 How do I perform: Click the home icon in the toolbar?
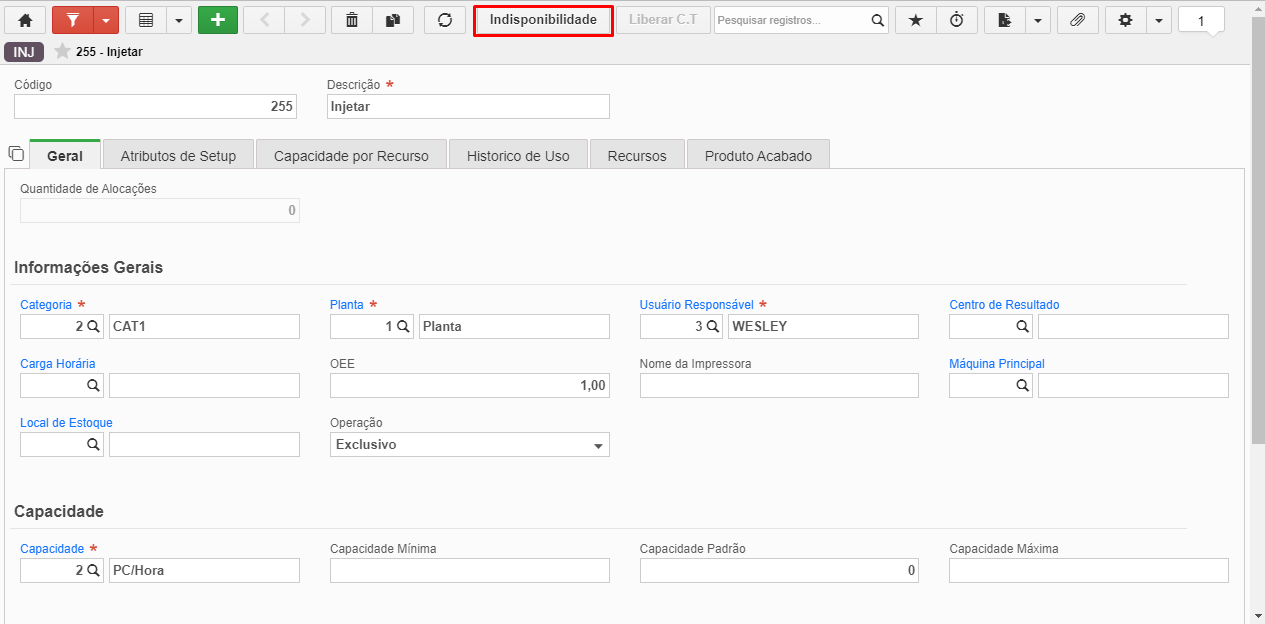pyautogui.click(x=25, y=20)
